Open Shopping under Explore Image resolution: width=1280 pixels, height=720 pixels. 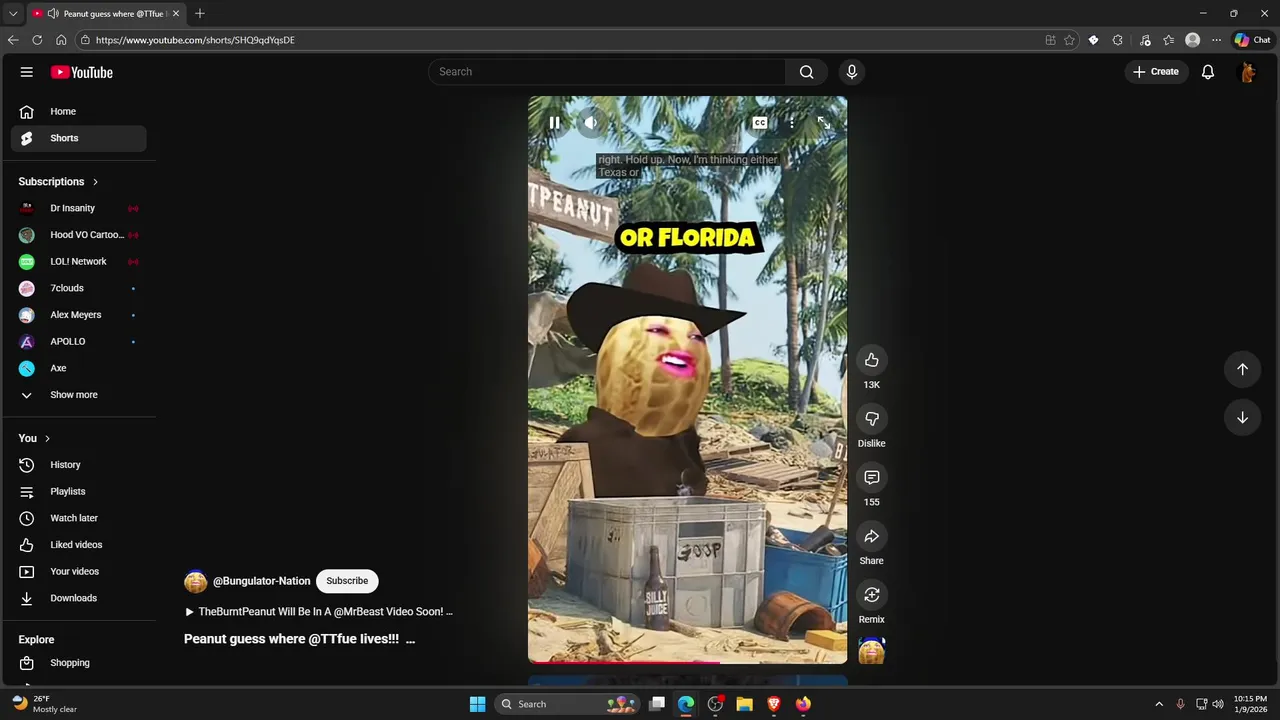coord(79,663)
